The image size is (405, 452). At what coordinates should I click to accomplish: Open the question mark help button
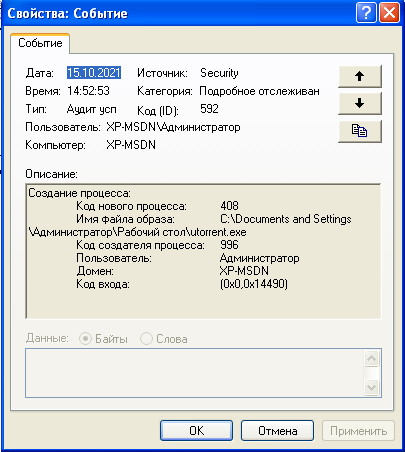coord(366,13)
